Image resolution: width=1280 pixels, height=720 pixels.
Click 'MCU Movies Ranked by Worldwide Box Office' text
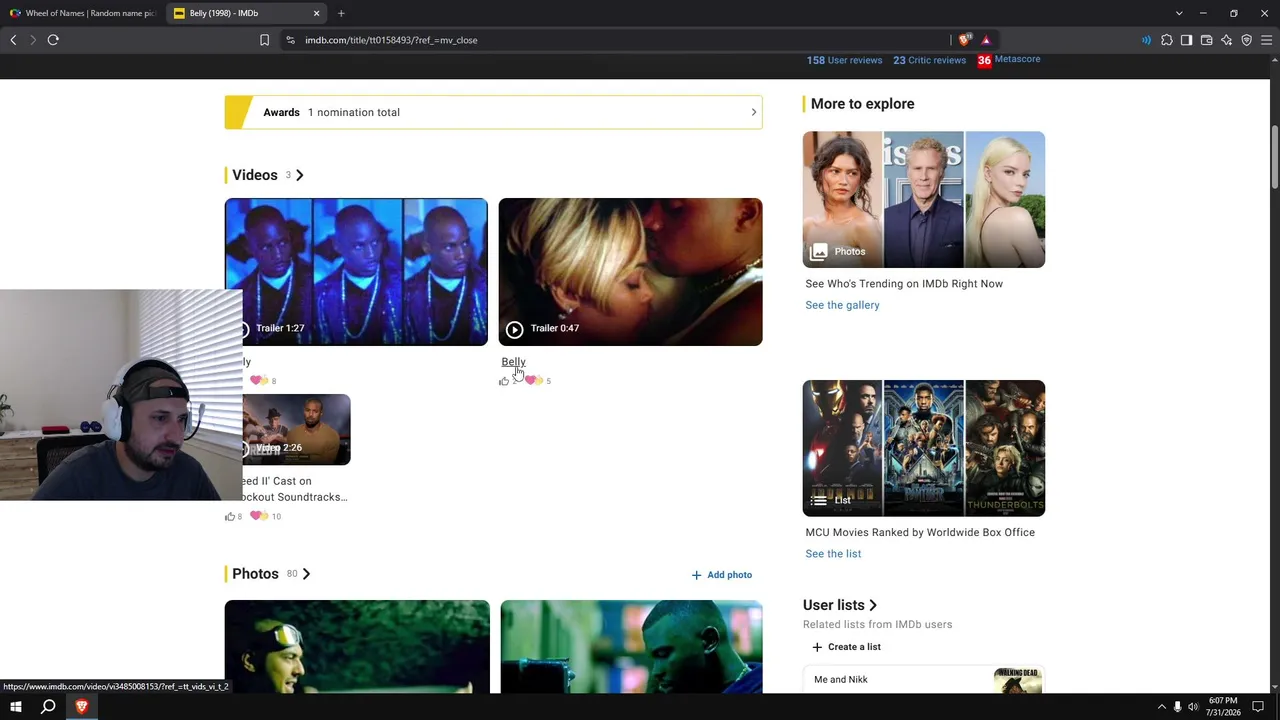tap(920, 533)
